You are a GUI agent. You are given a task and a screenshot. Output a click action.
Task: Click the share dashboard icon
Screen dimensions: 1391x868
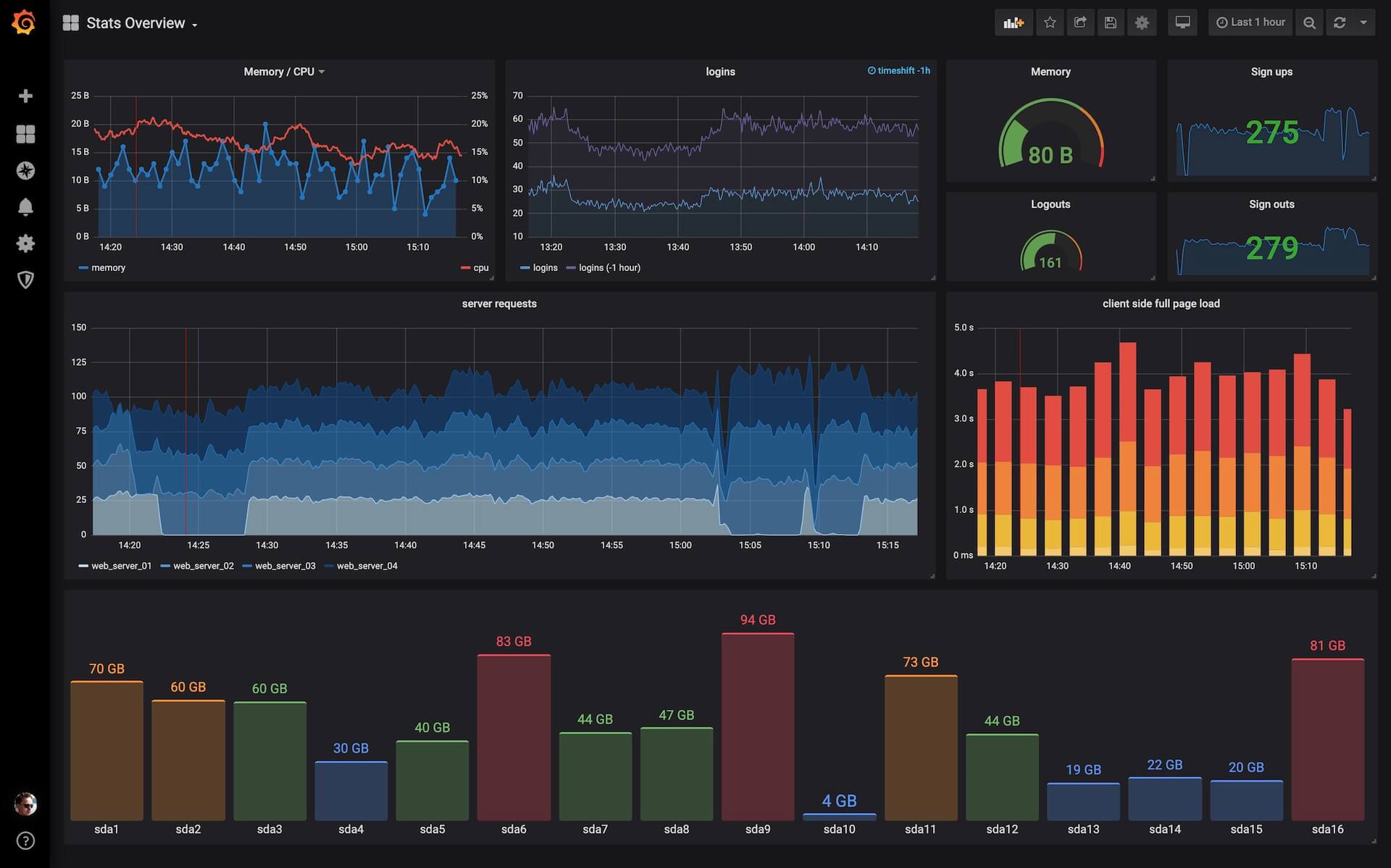click(x=1078, y=21)
